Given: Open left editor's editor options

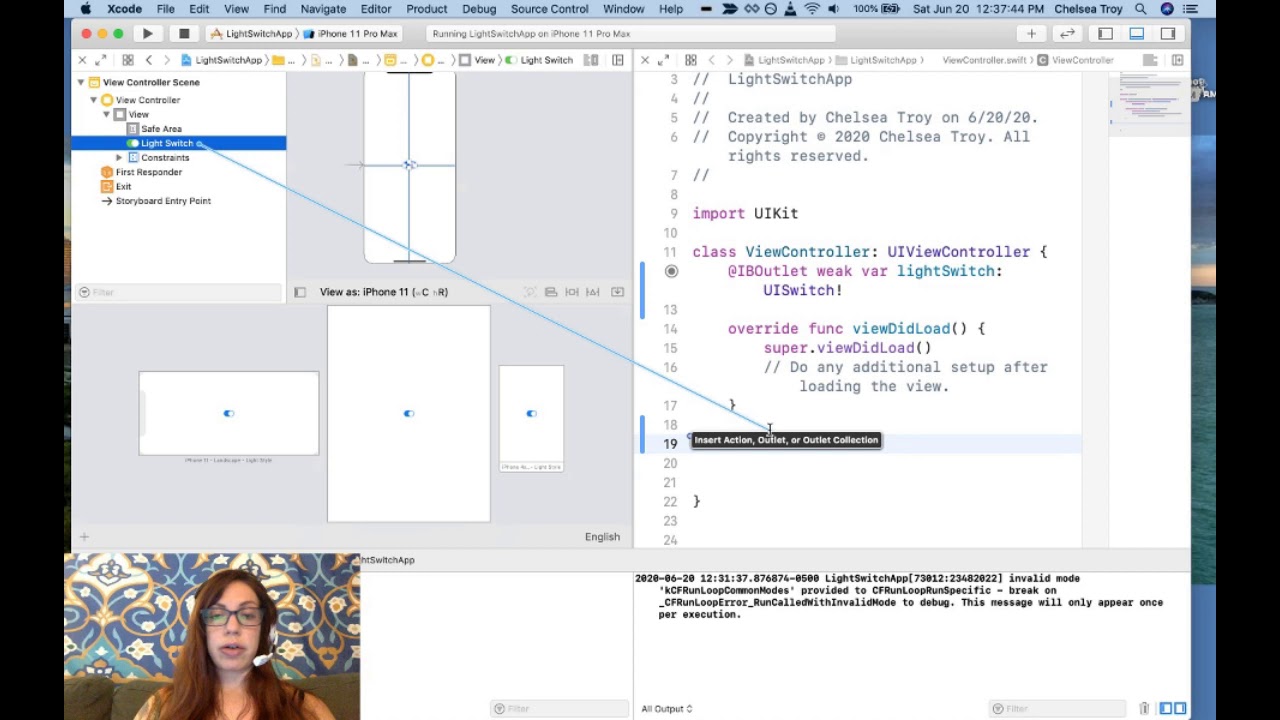Looking at the screenshot, I should click(591, 60).
